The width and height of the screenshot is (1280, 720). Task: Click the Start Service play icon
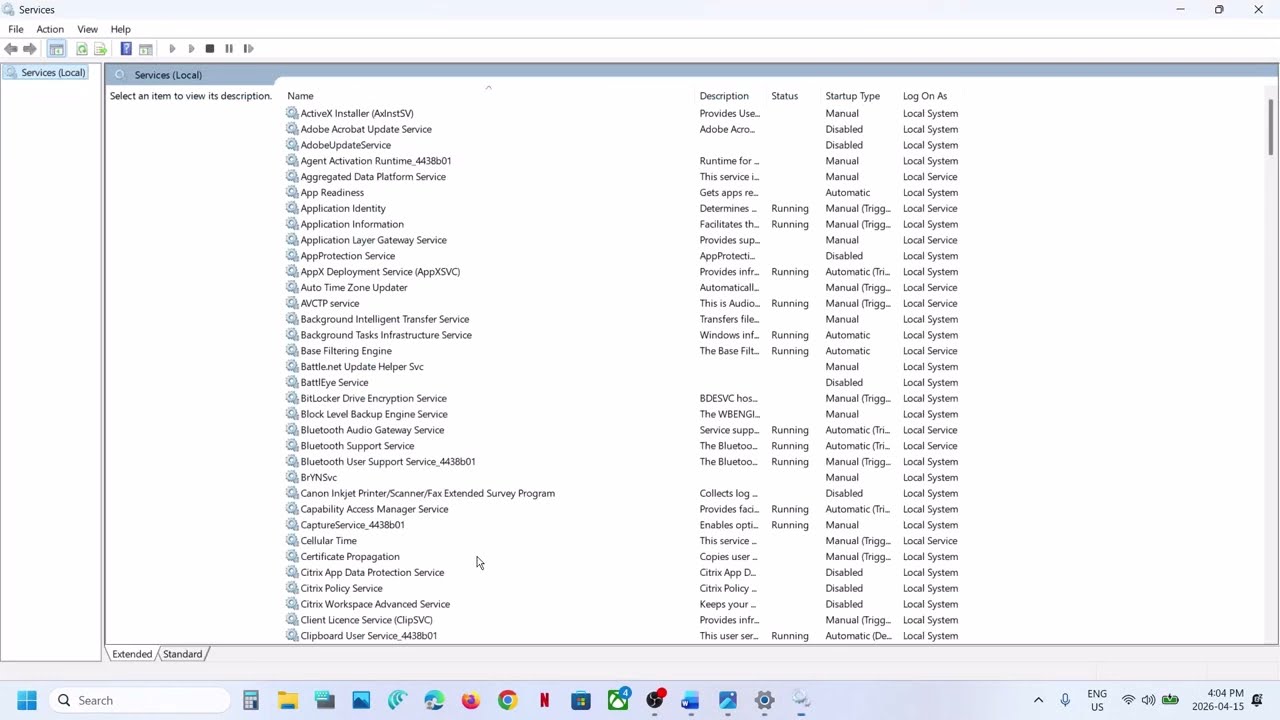pos(172,48)
